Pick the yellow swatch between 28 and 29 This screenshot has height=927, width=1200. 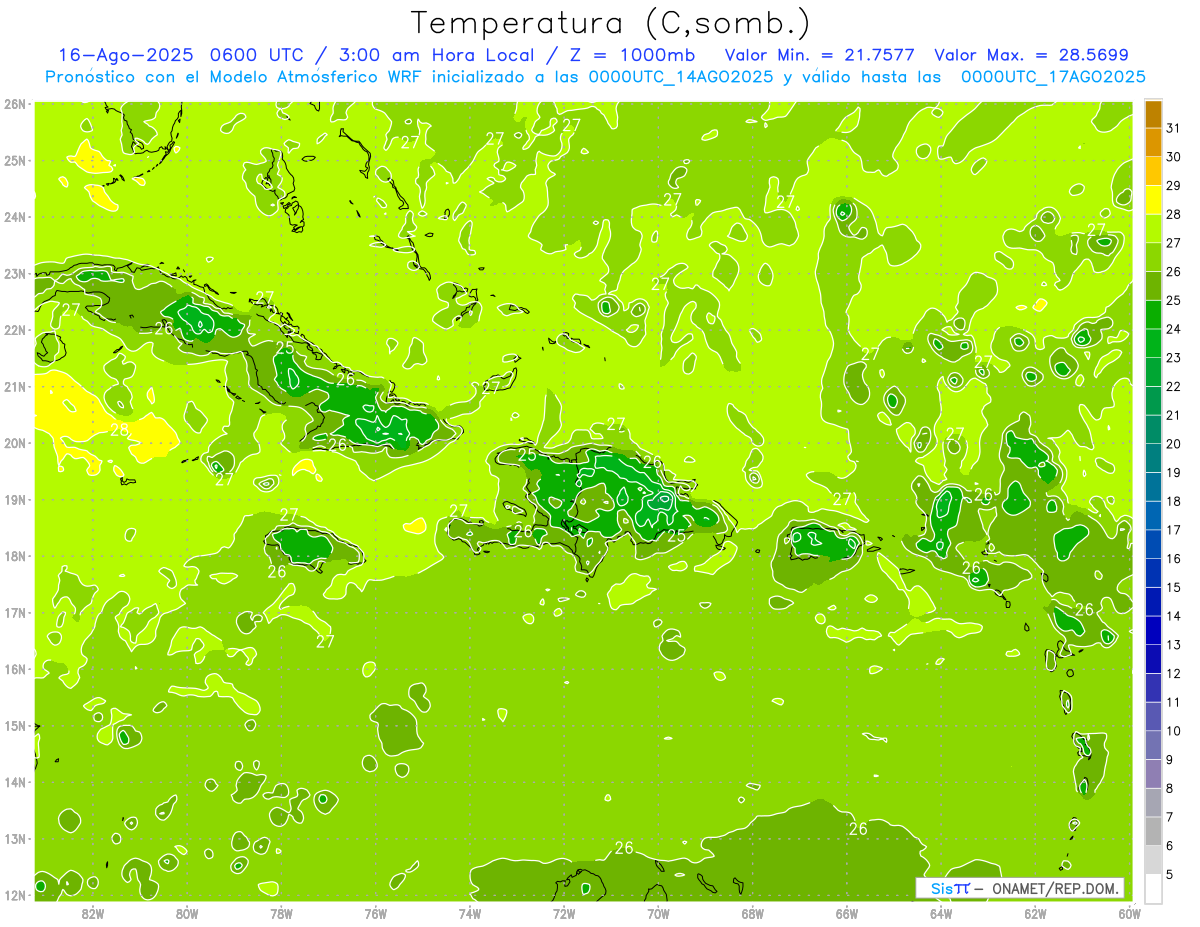tap(1153, 200)
